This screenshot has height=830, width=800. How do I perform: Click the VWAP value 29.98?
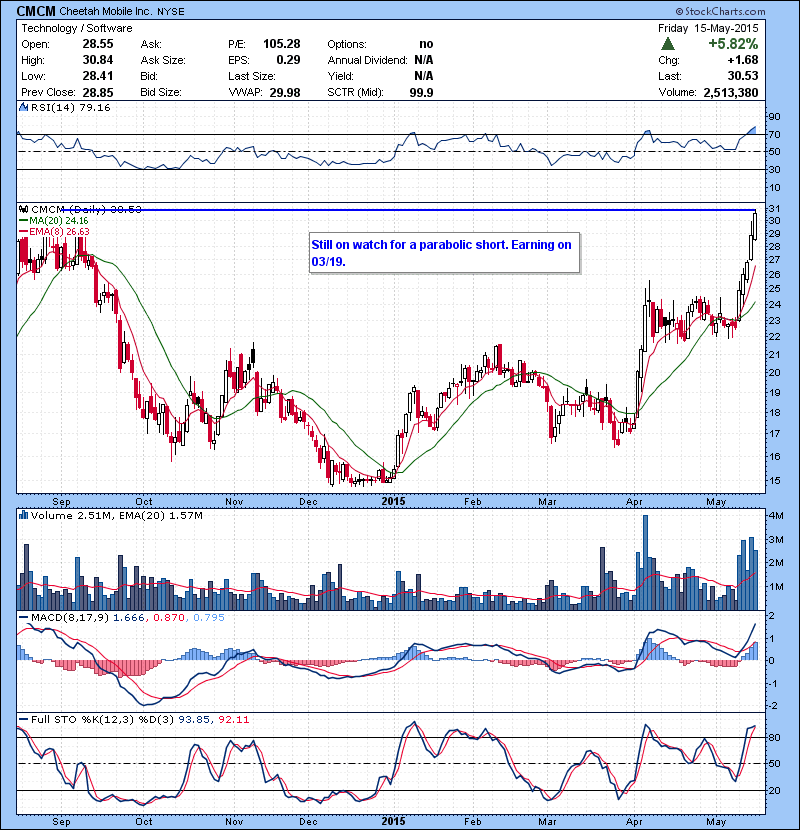[285, 93]
